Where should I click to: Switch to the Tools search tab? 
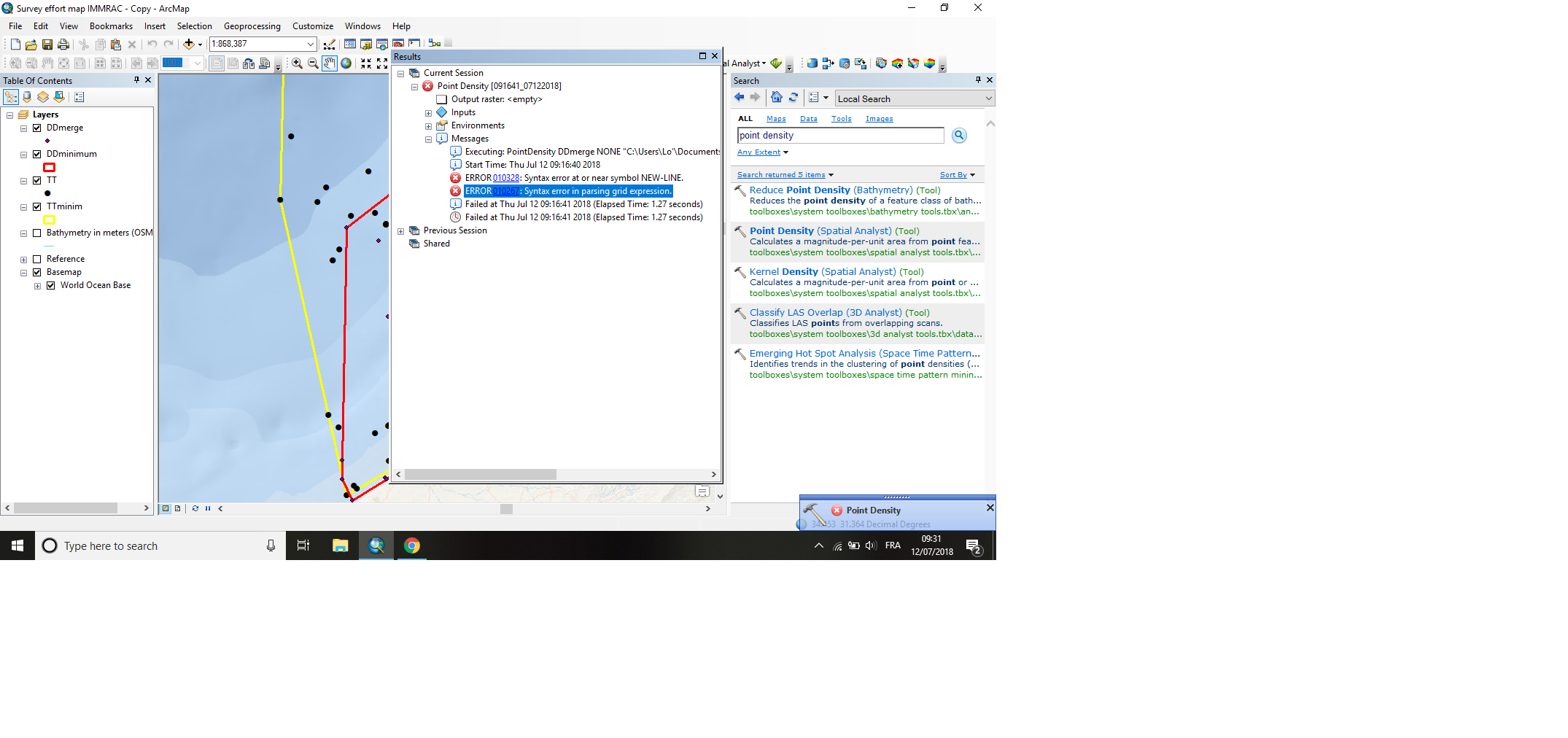coord(841,119)
